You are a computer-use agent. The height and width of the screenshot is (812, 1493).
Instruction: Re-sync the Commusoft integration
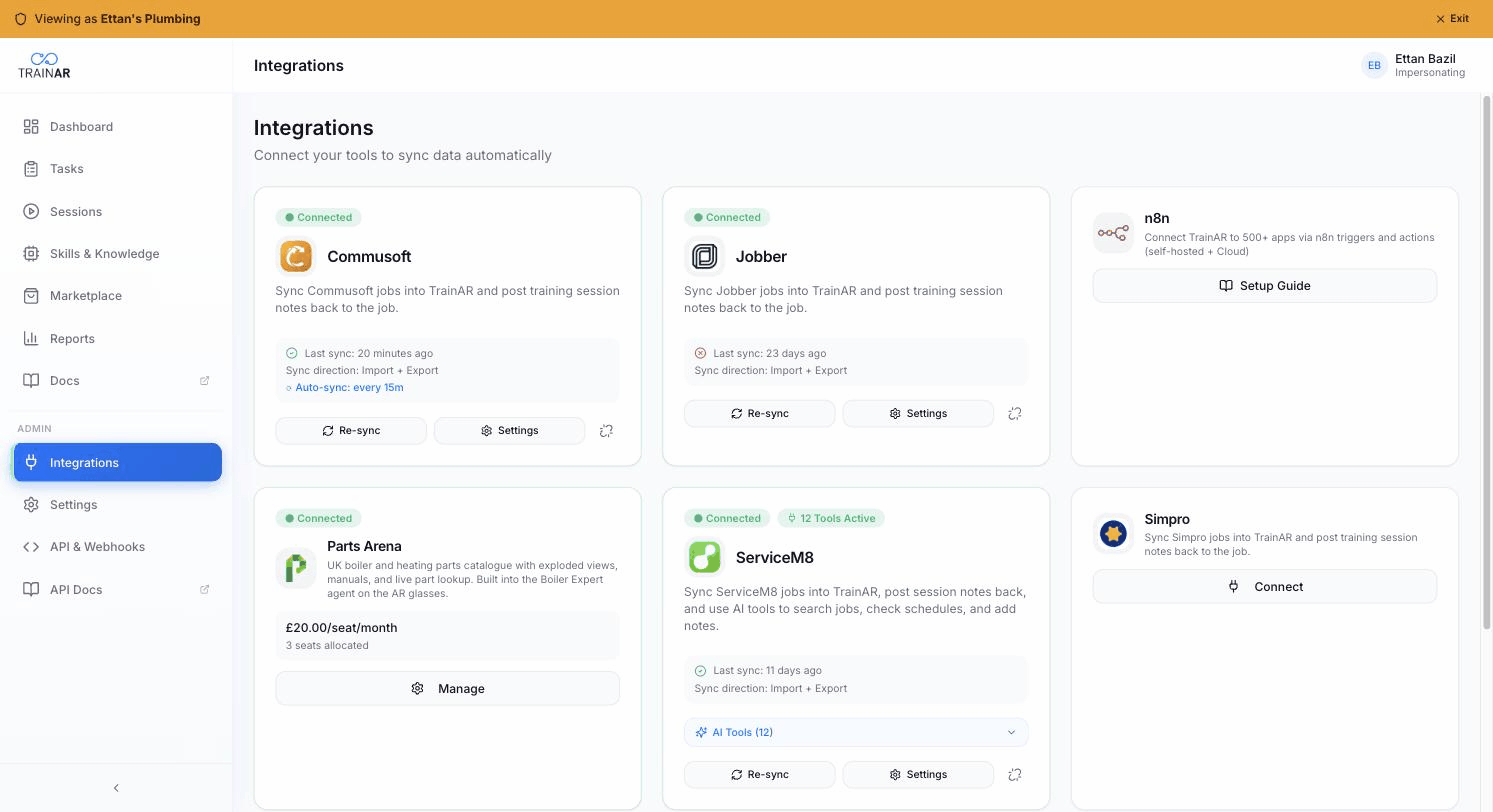pyautogui.click(x=351, y=431)
